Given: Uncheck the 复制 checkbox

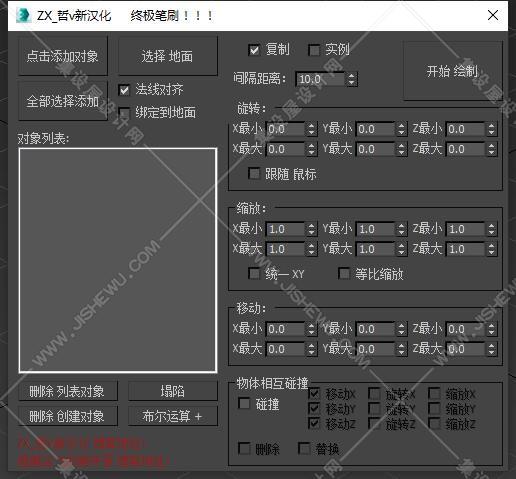Looking at the screenshot, I should [254, 50].
